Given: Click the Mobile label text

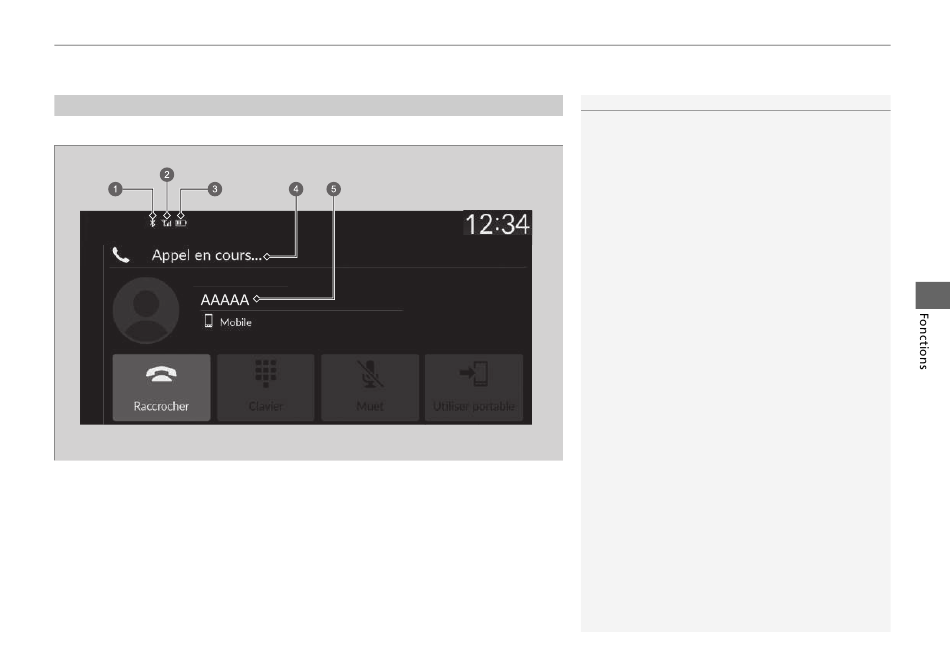Looking at the screenshot, I should 236,322.
